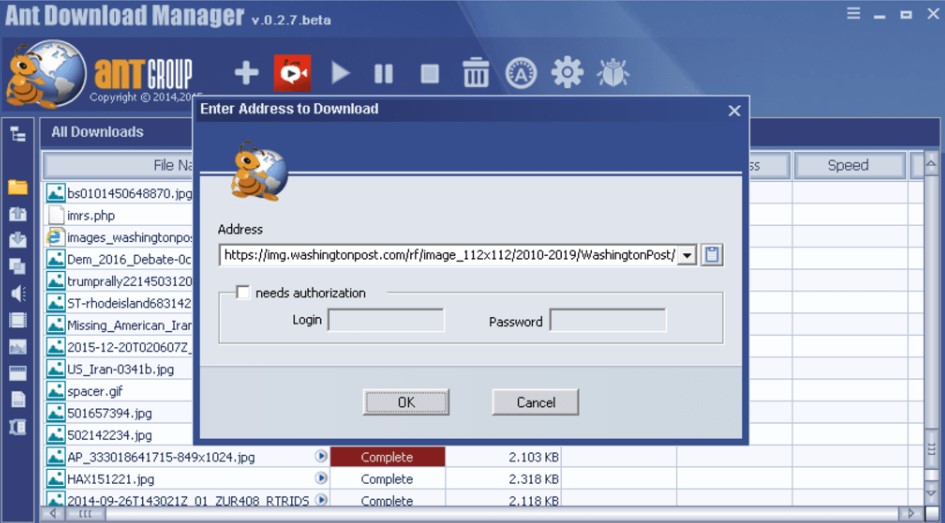Viewport: 945px width, 523px height.
Task: Select the archive sidebar icon at bottom
Action: click(17, 427)
